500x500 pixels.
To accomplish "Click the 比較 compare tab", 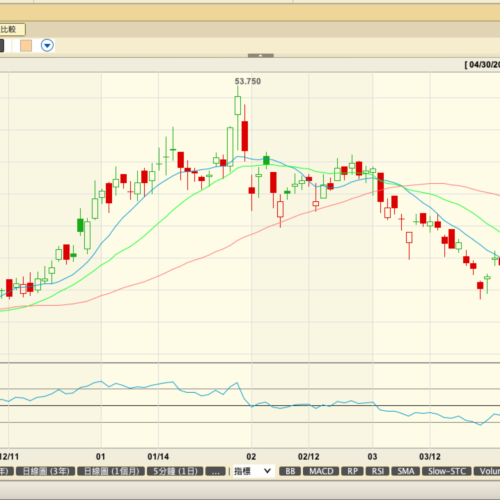I will click(12, 29).
